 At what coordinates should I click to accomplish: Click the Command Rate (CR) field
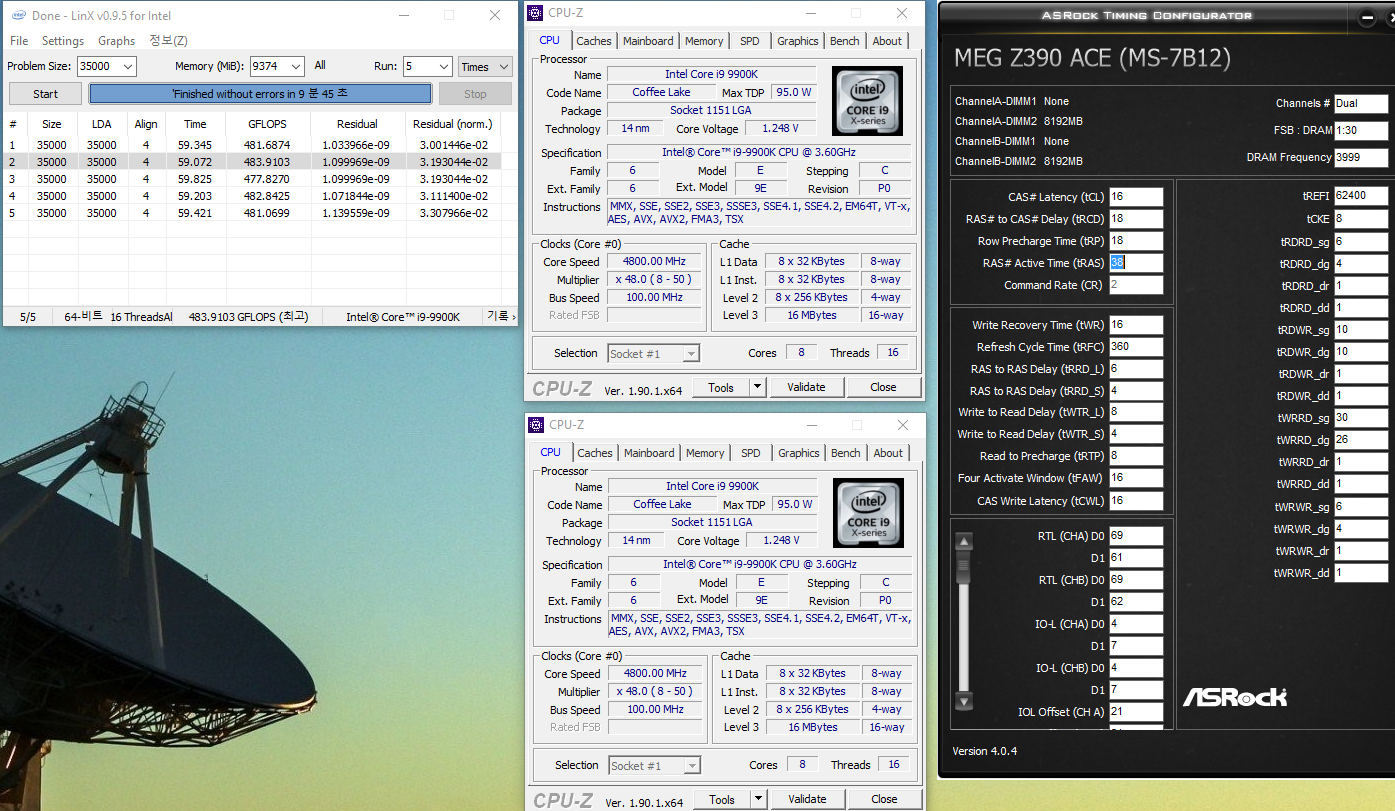pos(1136,285)
